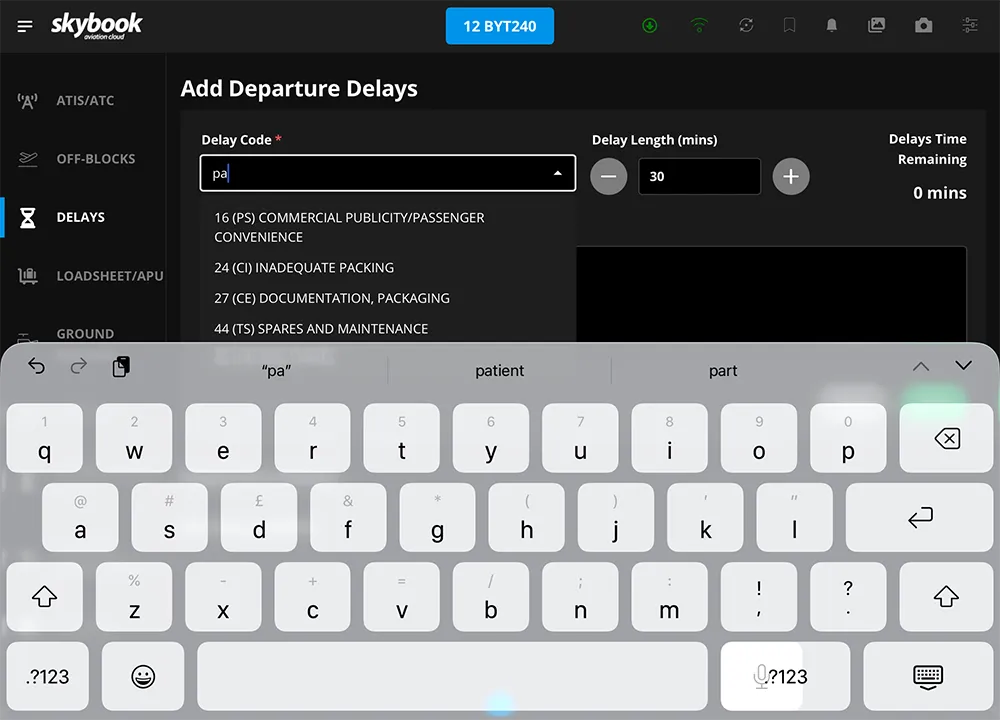Tap the sync refresh icon in header
This screenshot has width=1000, height=720.
[746, 26]
